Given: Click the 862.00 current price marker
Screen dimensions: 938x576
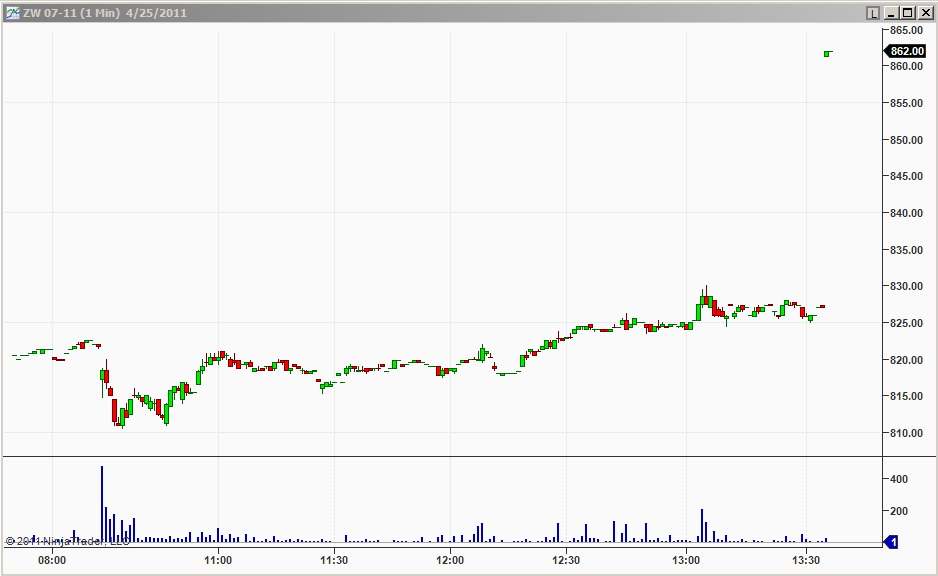Looking at the screenshot, I should (x=906, y=51).
